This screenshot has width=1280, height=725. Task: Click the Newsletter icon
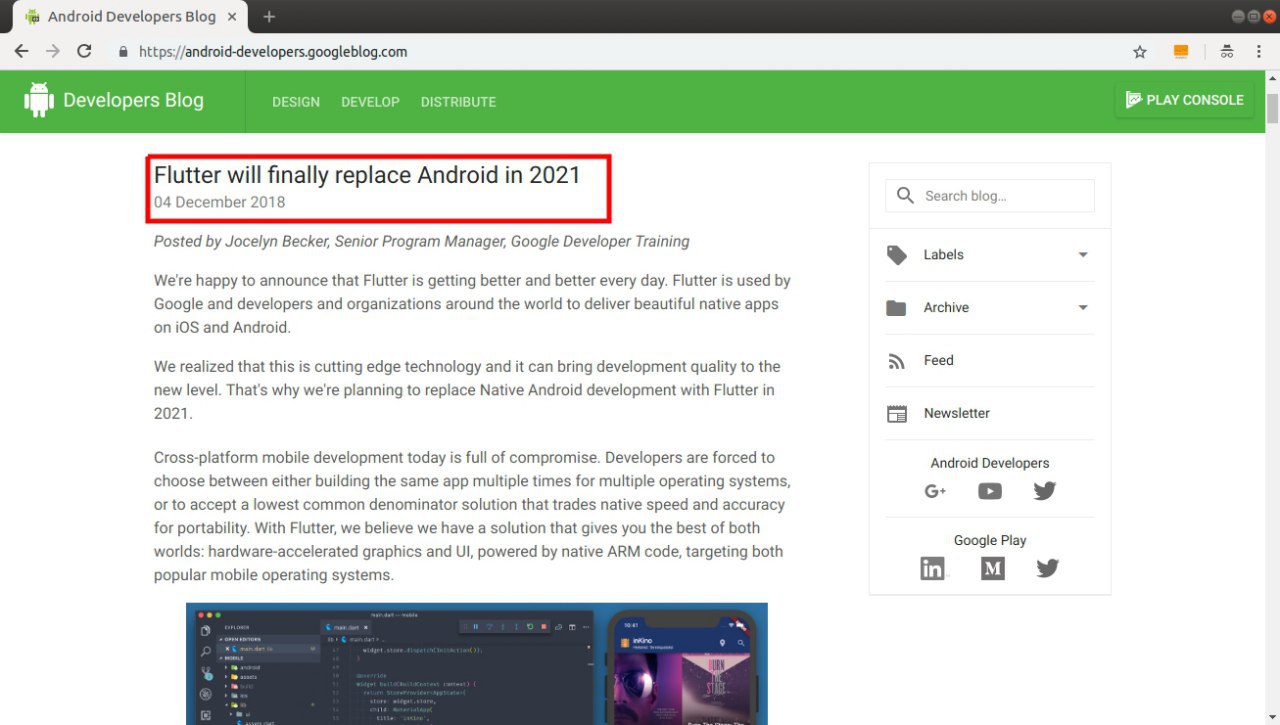[897, 414]
